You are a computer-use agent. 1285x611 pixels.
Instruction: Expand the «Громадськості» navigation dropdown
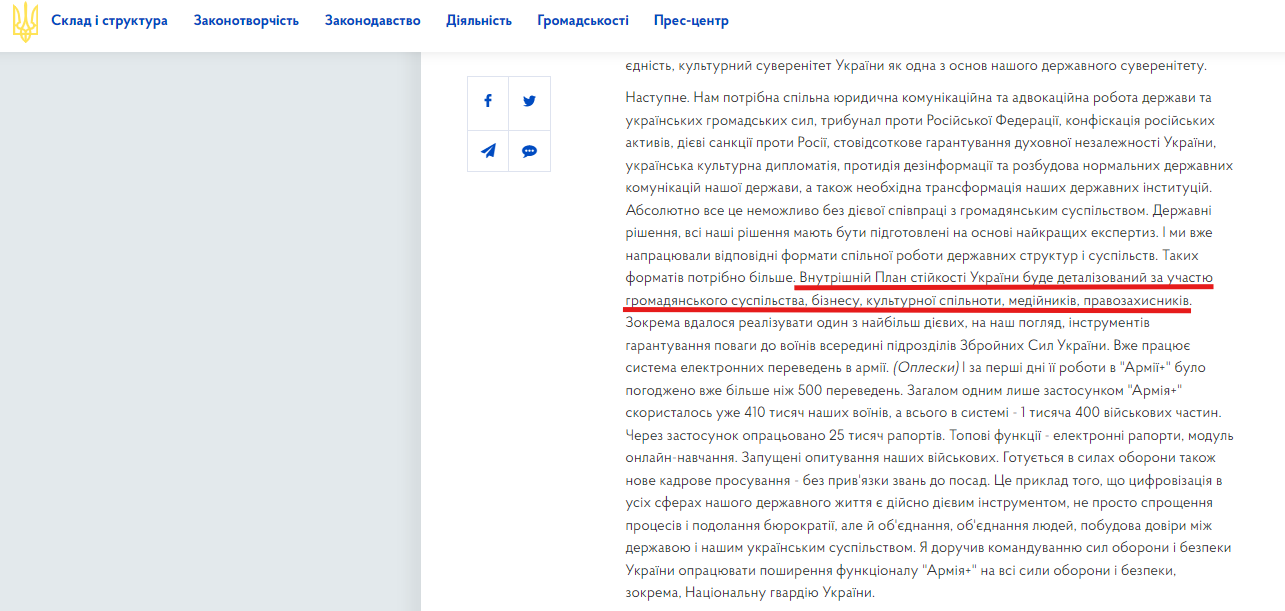(x=580, y=18)
